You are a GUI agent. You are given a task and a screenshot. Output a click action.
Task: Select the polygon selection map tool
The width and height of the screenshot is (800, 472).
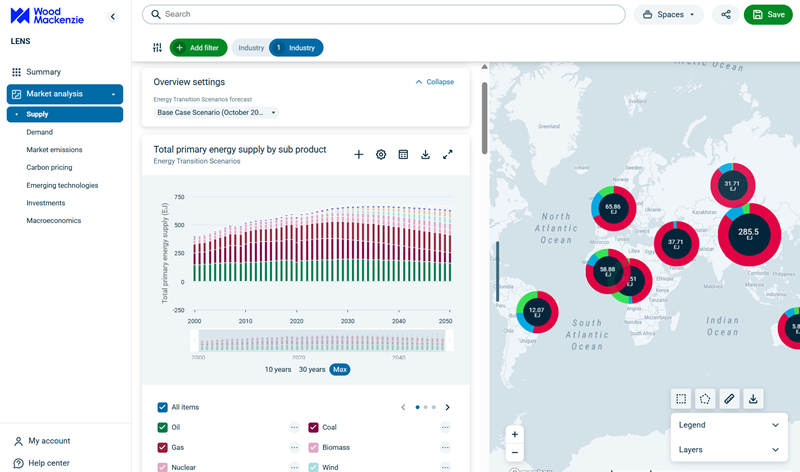pyautogui.click(x=705, y=399)
